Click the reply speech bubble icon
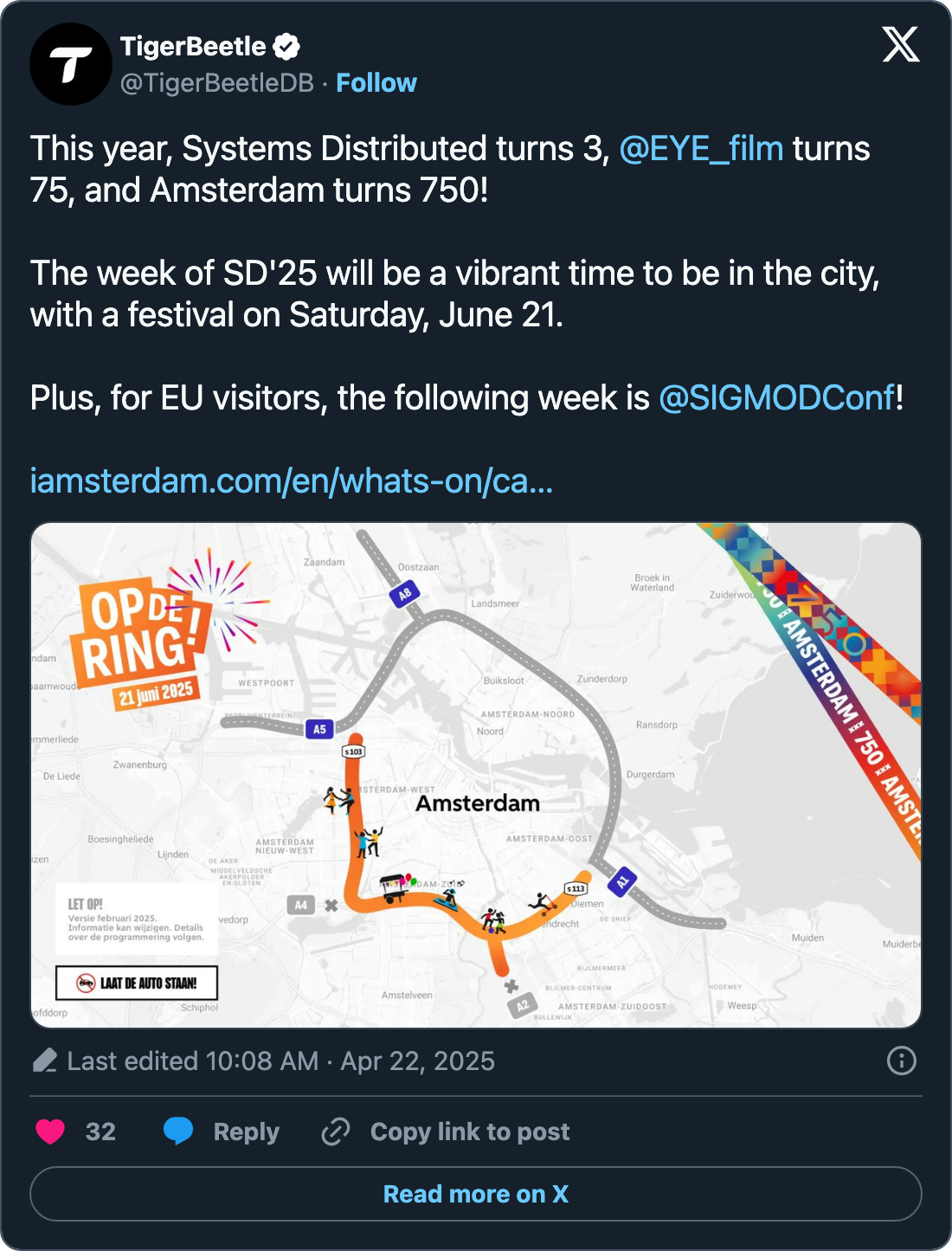 click(x=178, y=1132)
